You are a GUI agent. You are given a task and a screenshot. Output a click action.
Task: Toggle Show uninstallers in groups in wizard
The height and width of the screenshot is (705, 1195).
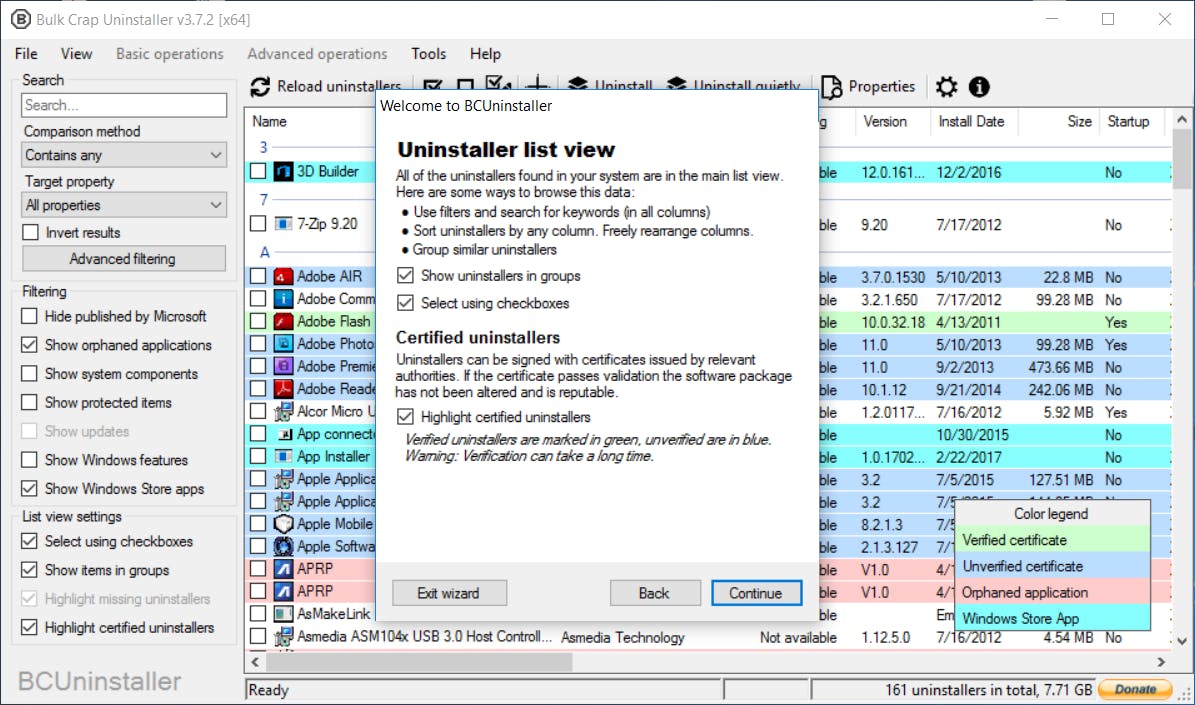[405, 275]
